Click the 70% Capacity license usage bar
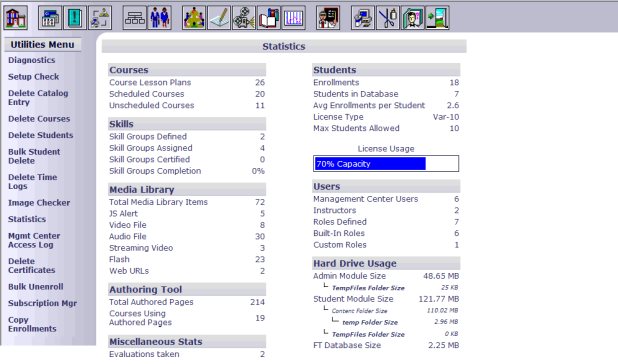 pyautogui.click(x=386, y=163)
